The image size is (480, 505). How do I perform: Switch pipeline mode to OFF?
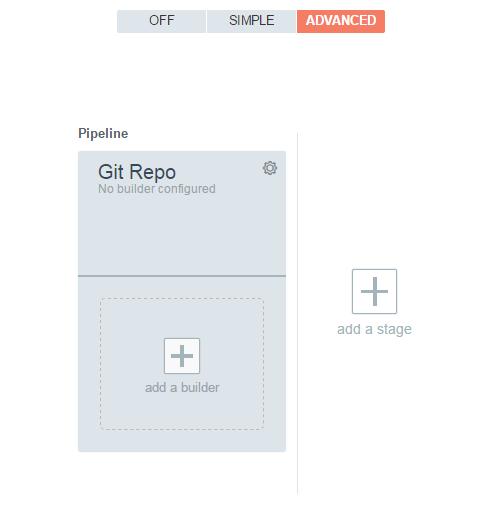coord(161,21)
